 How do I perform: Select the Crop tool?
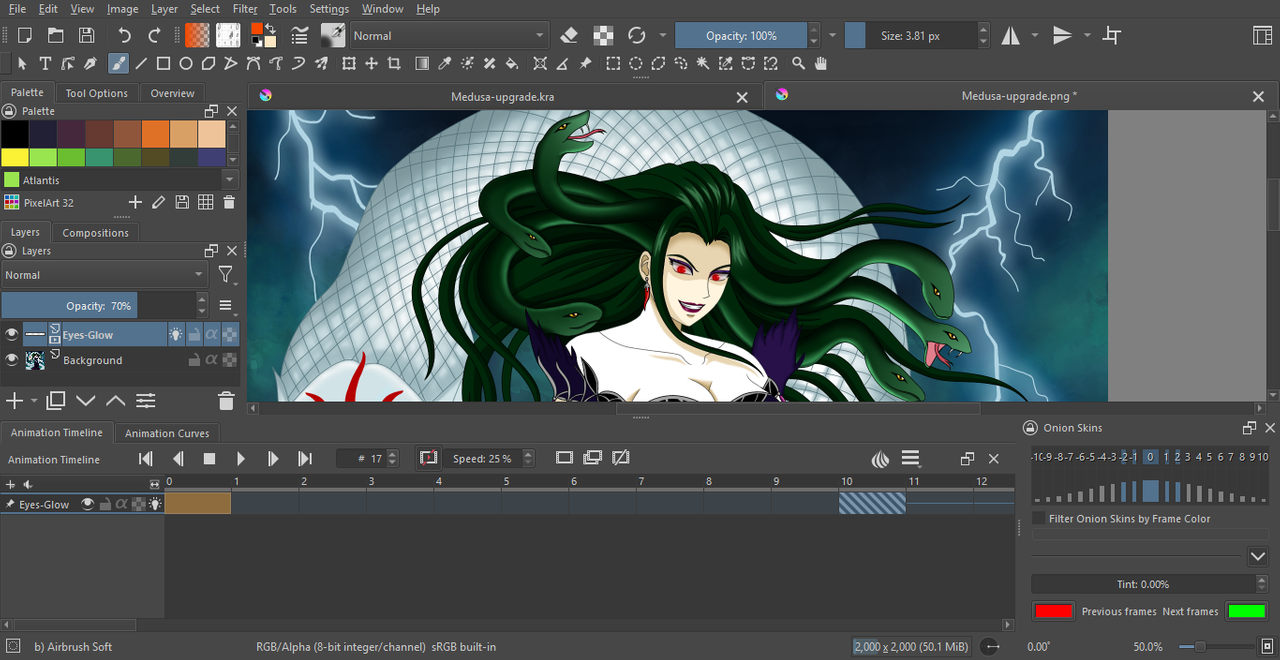(394, 63)
